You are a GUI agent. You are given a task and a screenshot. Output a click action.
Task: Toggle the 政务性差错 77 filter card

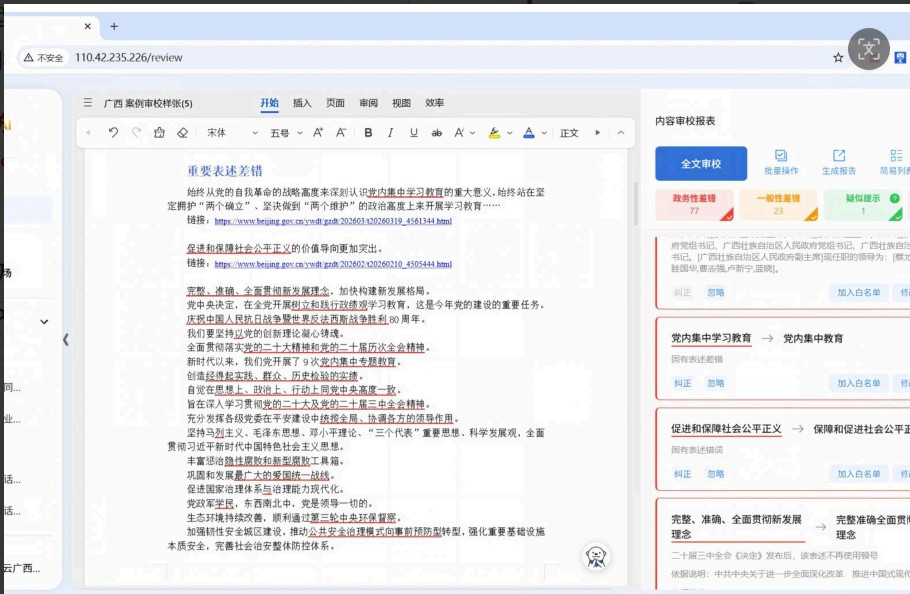tap(694, 205)
